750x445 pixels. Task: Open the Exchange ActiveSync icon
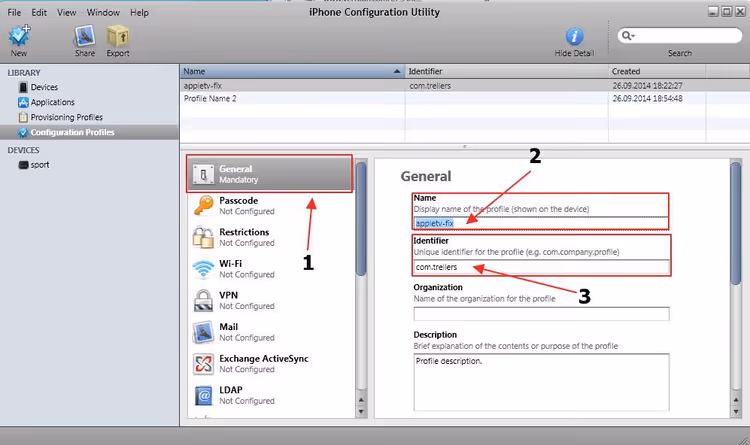[203, 364]
